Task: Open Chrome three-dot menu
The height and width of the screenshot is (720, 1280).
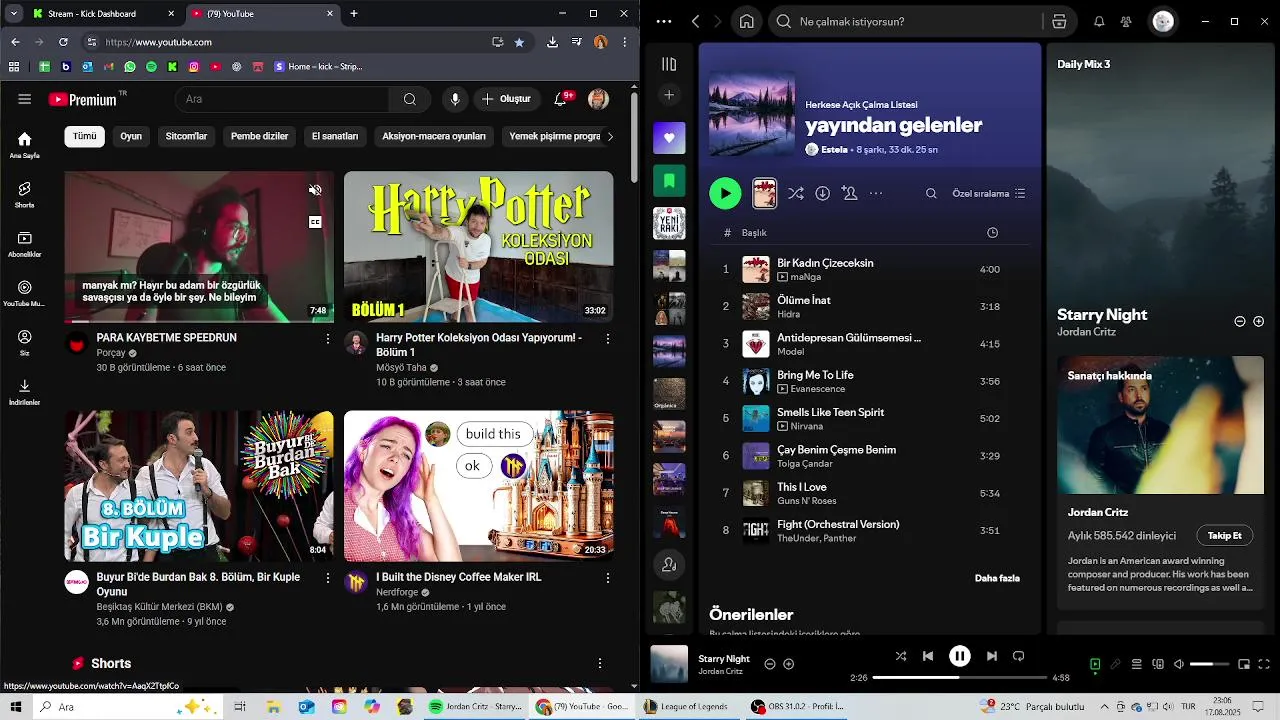Action: point(625,42)
